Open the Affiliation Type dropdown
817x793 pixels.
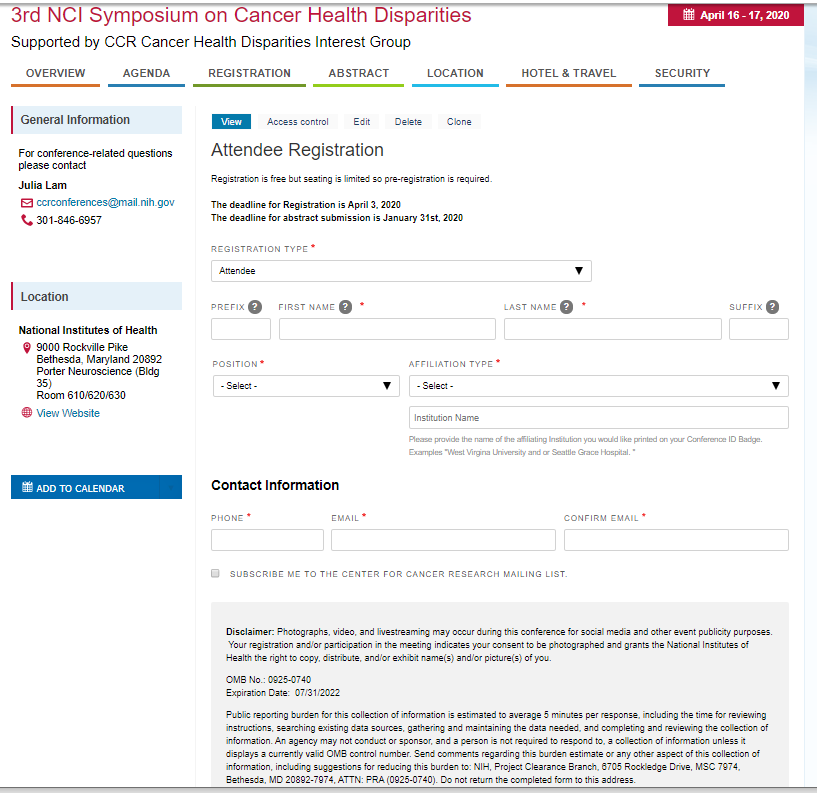[x=598, y=386]
